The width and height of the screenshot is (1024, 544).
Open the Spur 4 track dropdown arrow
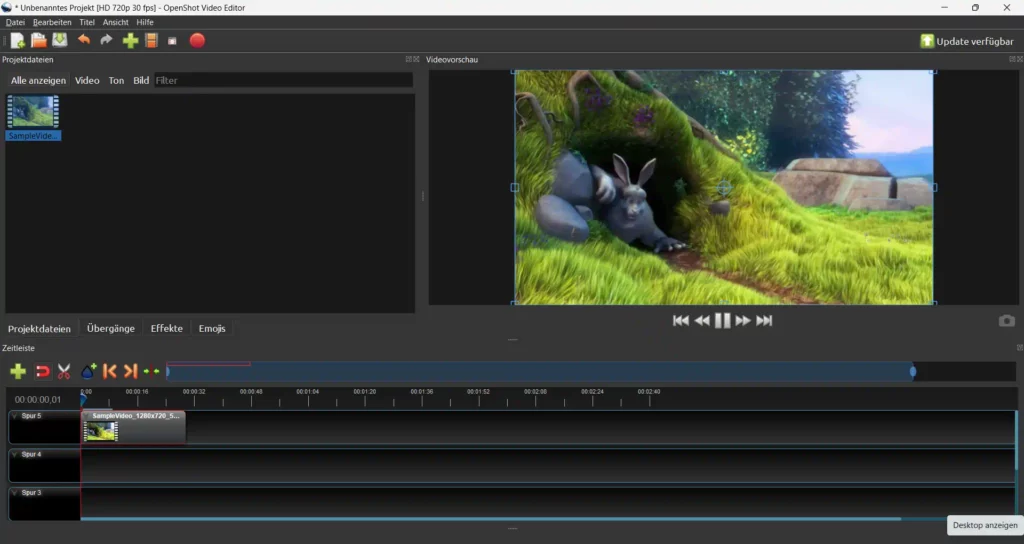(15, 455)
